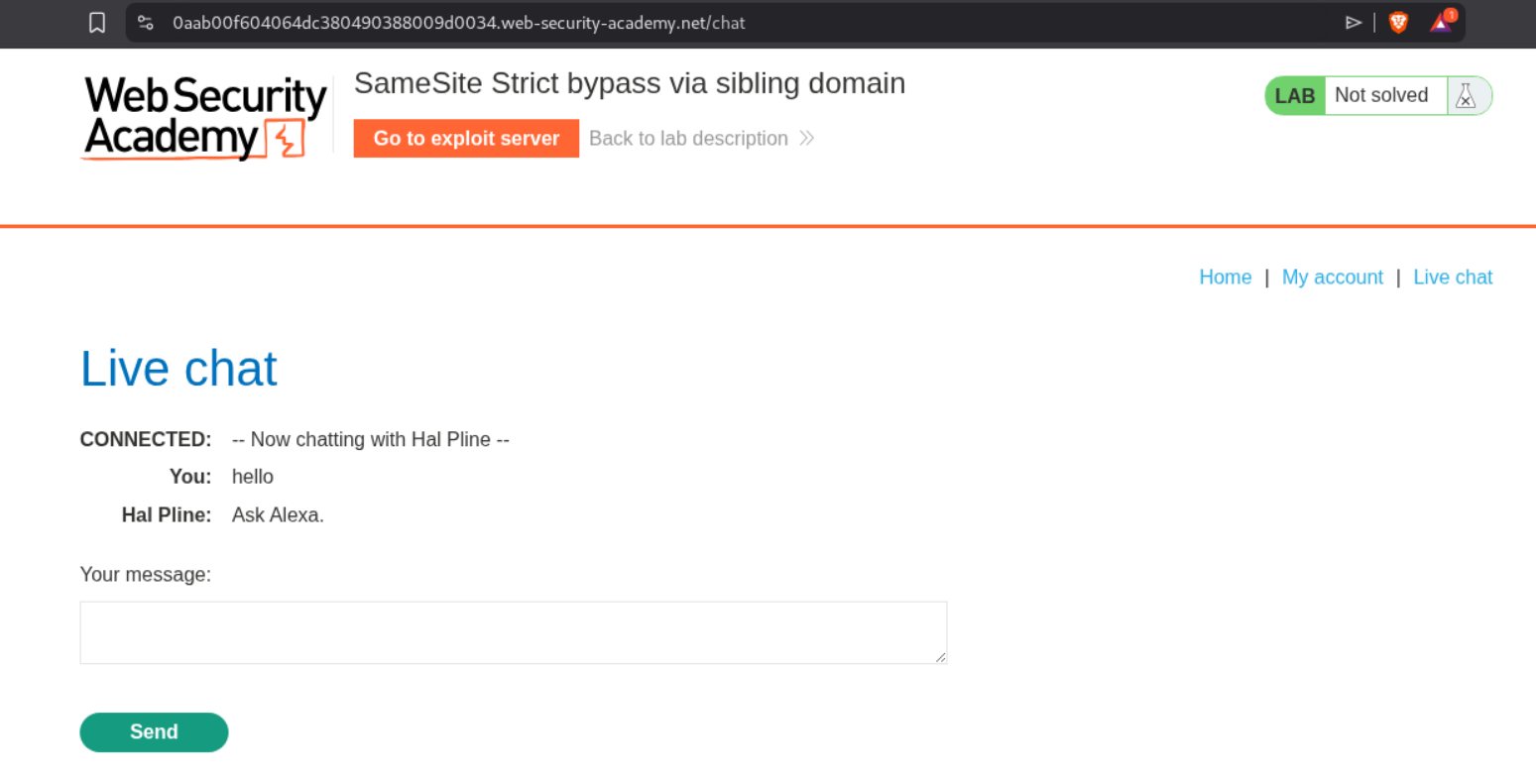1536x784 pixels.
Task: Click the Not solved status label
Action: pos(1381,95)
